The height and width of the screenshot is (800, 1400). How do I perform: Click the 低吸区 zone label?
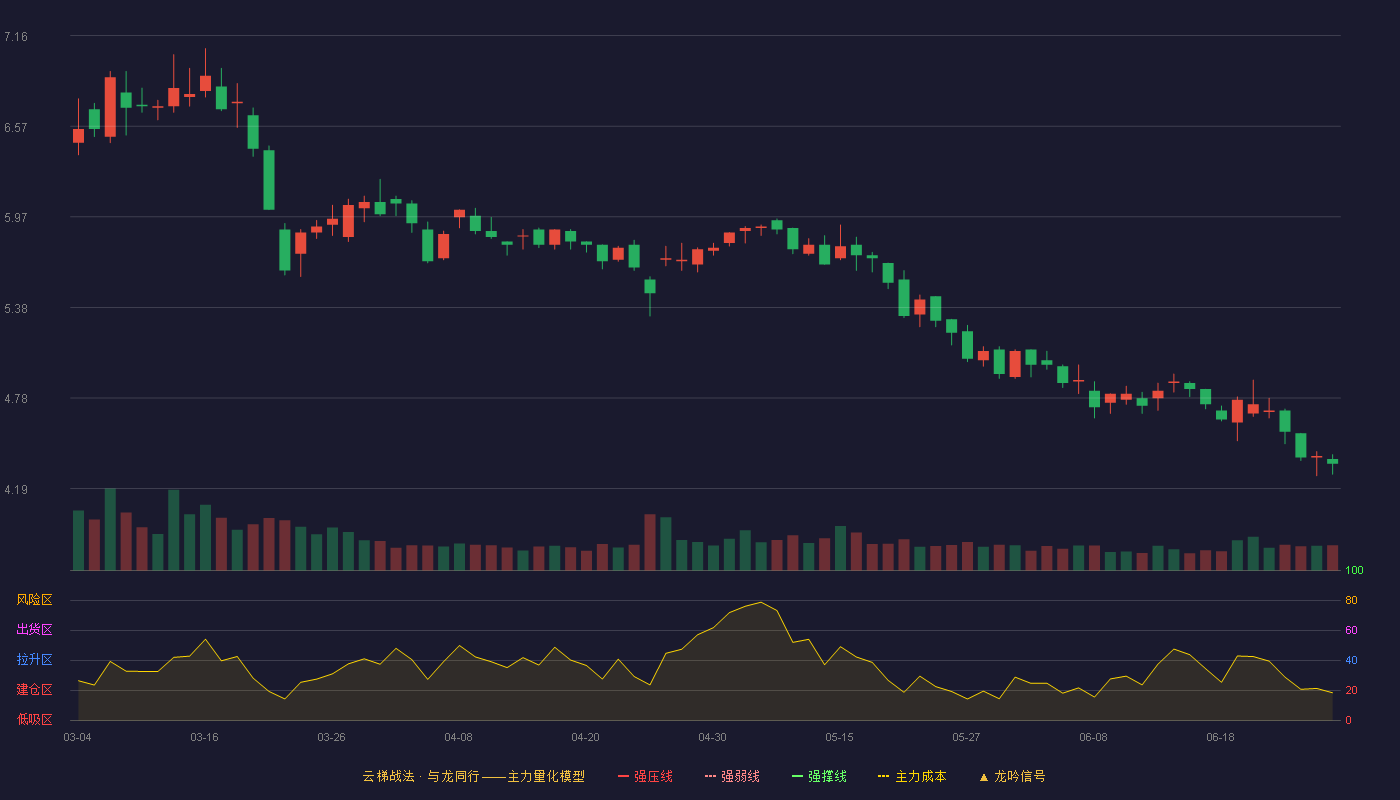(x=34, y=719)
